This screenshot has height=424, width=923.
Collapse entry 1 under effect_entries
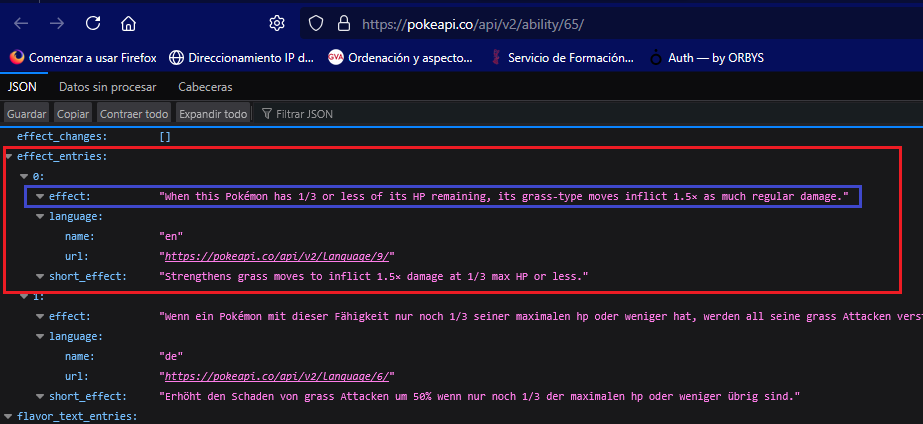click(24, 297)
